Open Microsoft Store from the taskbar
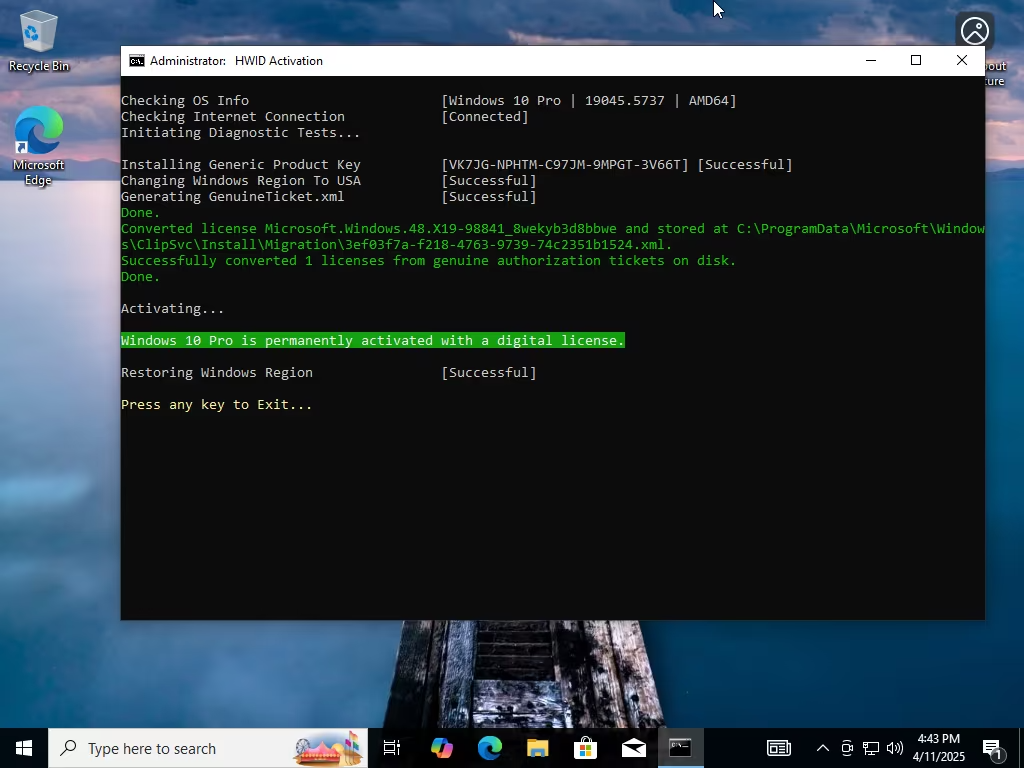1024x768 pixels. pyautogui.click(x=585, y=748)
